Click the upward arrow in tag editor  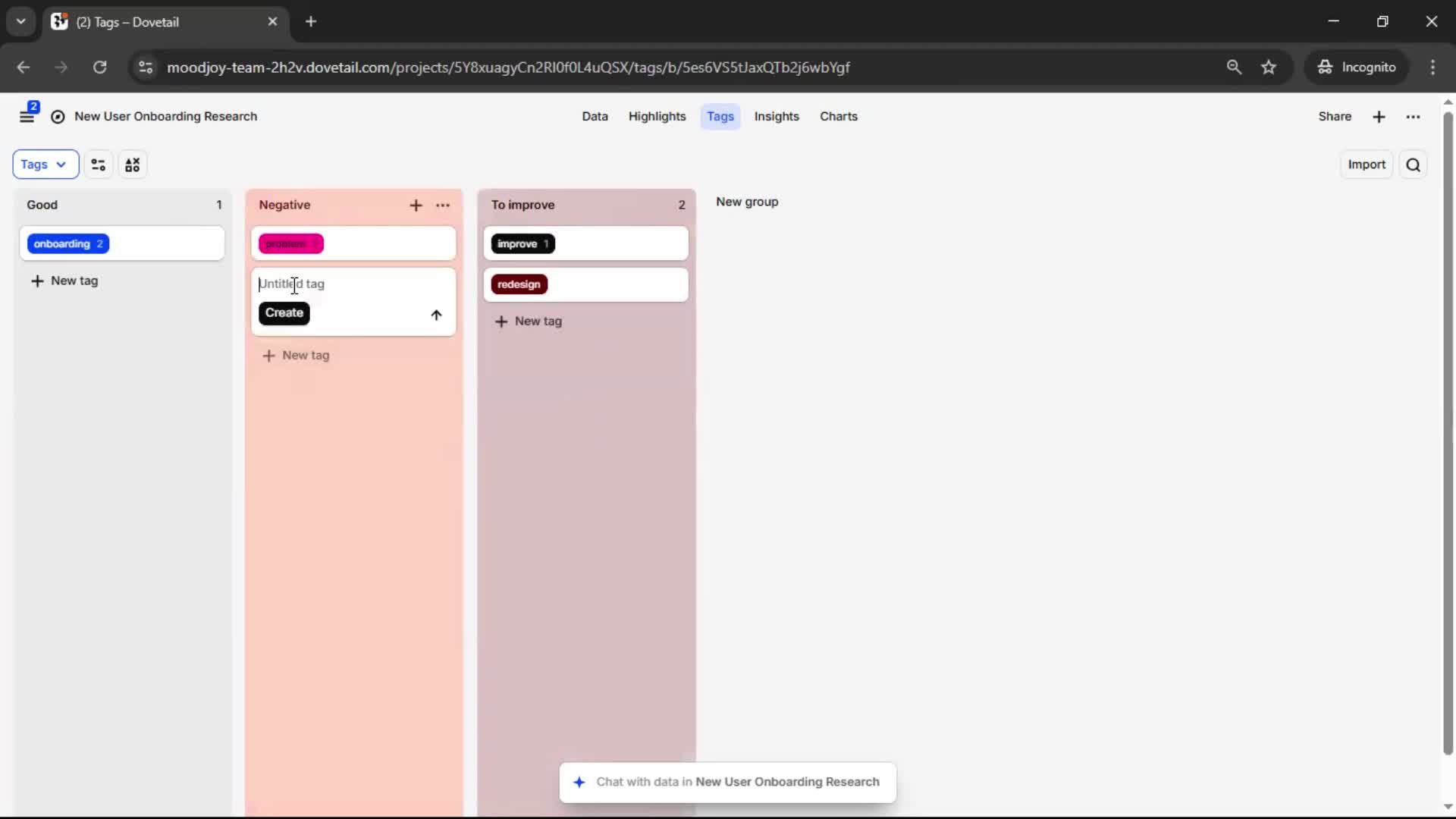click(x=436, y=315)
